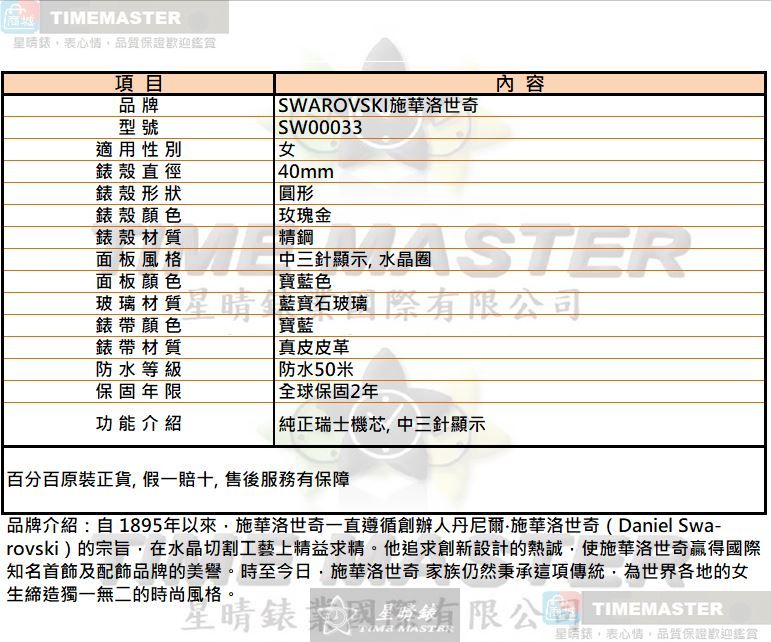Click the 全球保固2年 warranty value
The height and width of the screenshot is (642, 771).
(x=328, y=392)
